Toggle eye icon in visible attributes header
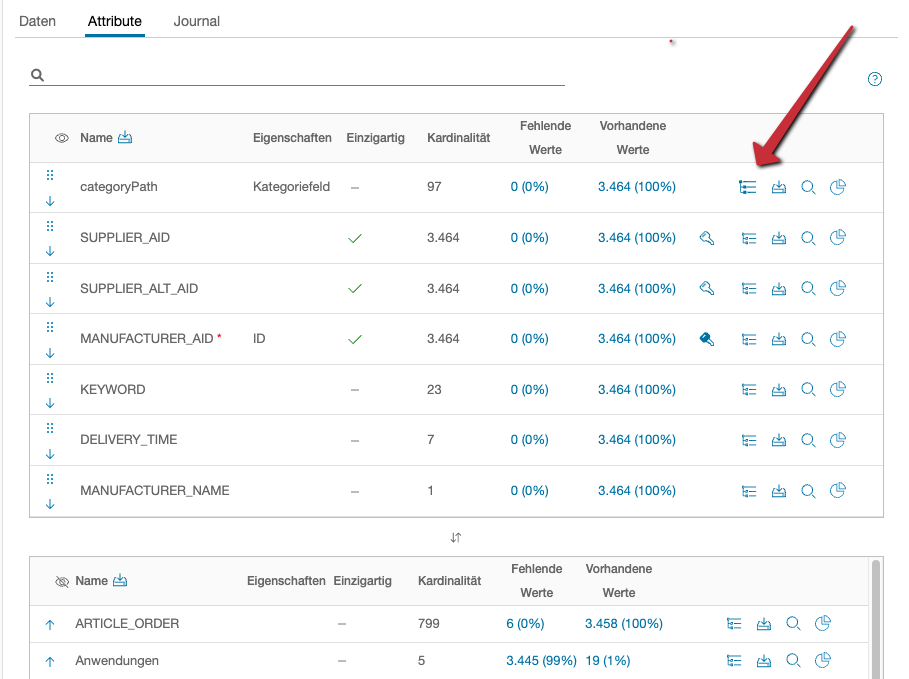 (61, 138)
